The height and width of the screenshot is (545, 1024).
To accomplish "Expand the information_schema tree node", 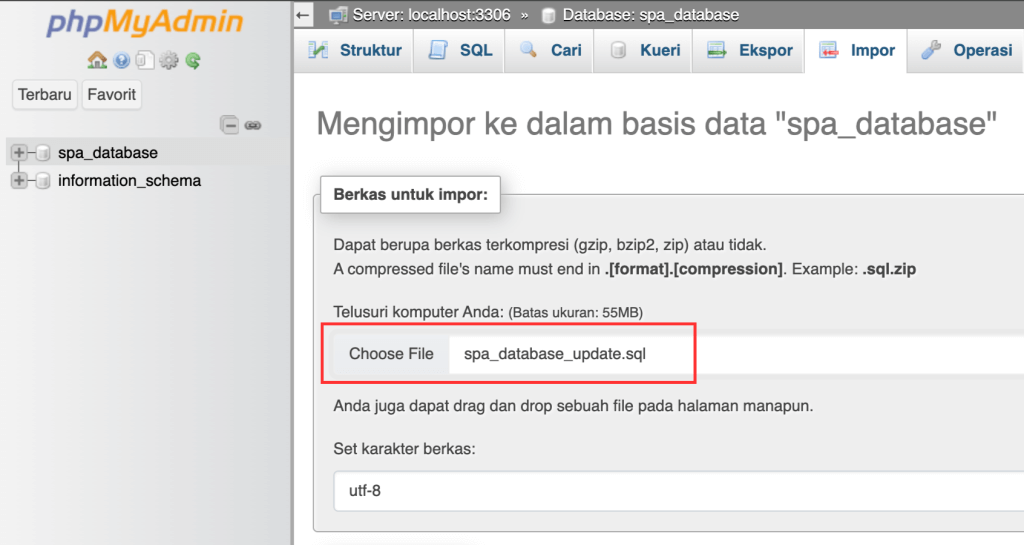I will point(18,181).
